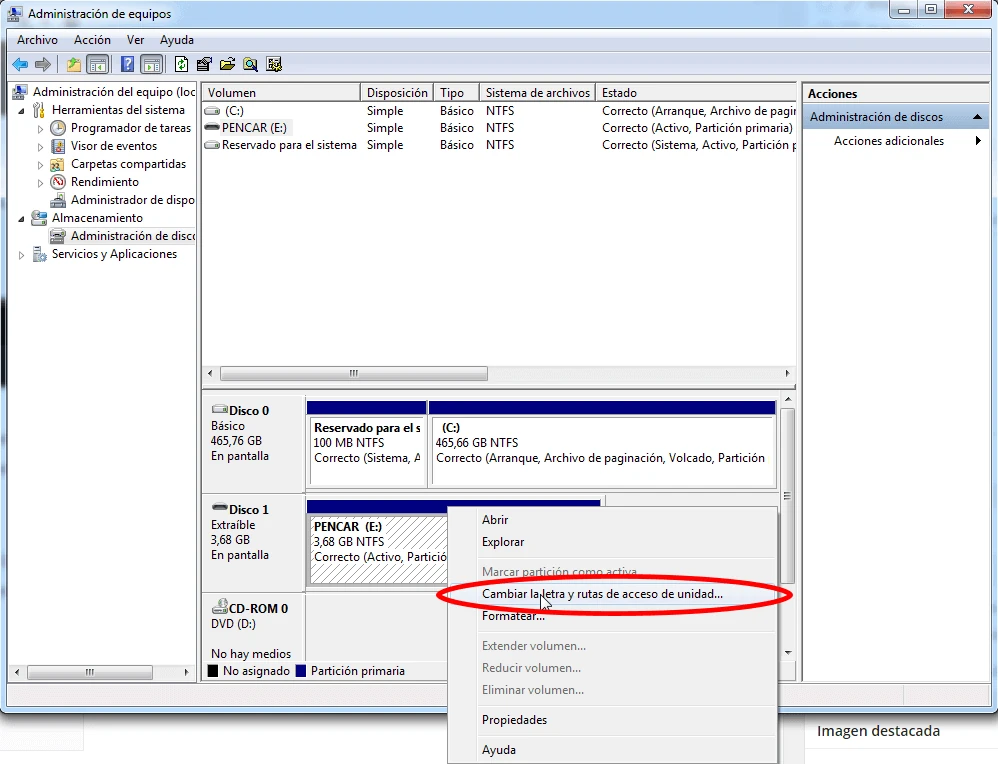Sort by Sistema de archivos column header
The width and height of the screenshot is (998, 764).
538,93
